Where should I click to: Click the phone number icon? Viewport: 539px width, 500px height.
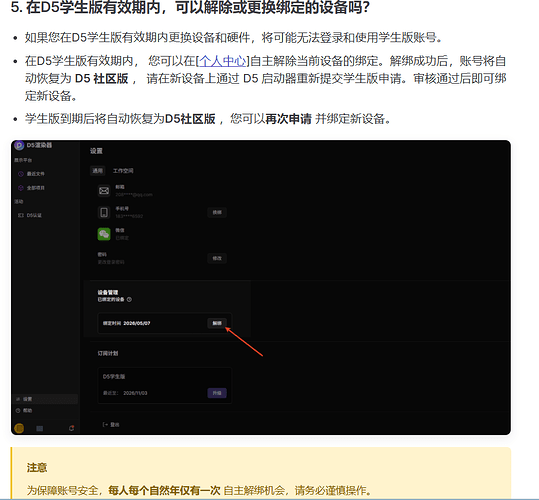104,212
